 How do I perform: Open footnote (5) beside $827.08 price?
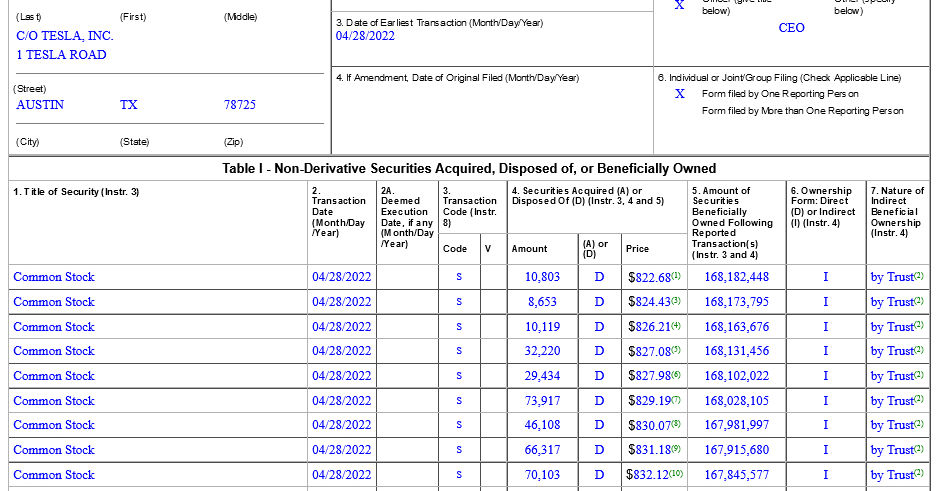coord(676,349)
